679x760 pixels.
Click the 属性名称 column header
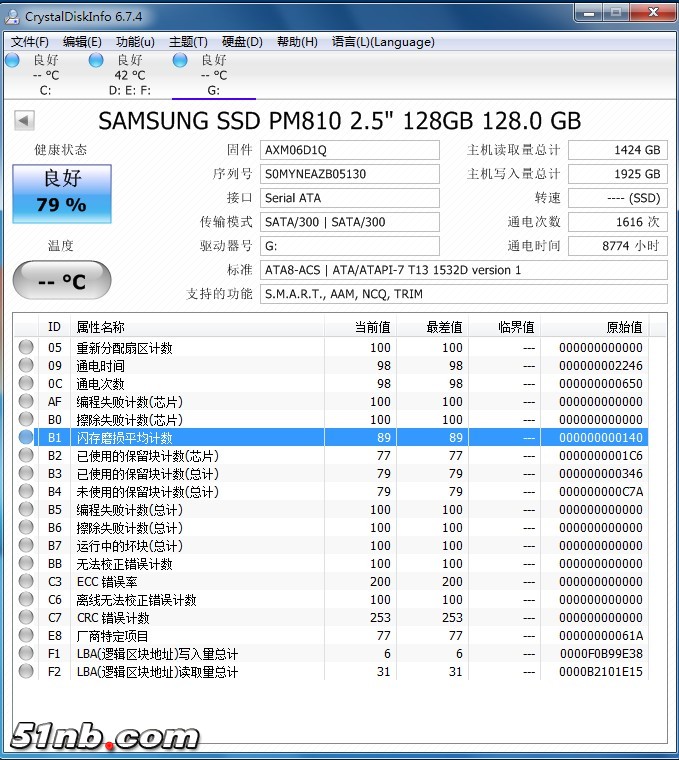100,327
